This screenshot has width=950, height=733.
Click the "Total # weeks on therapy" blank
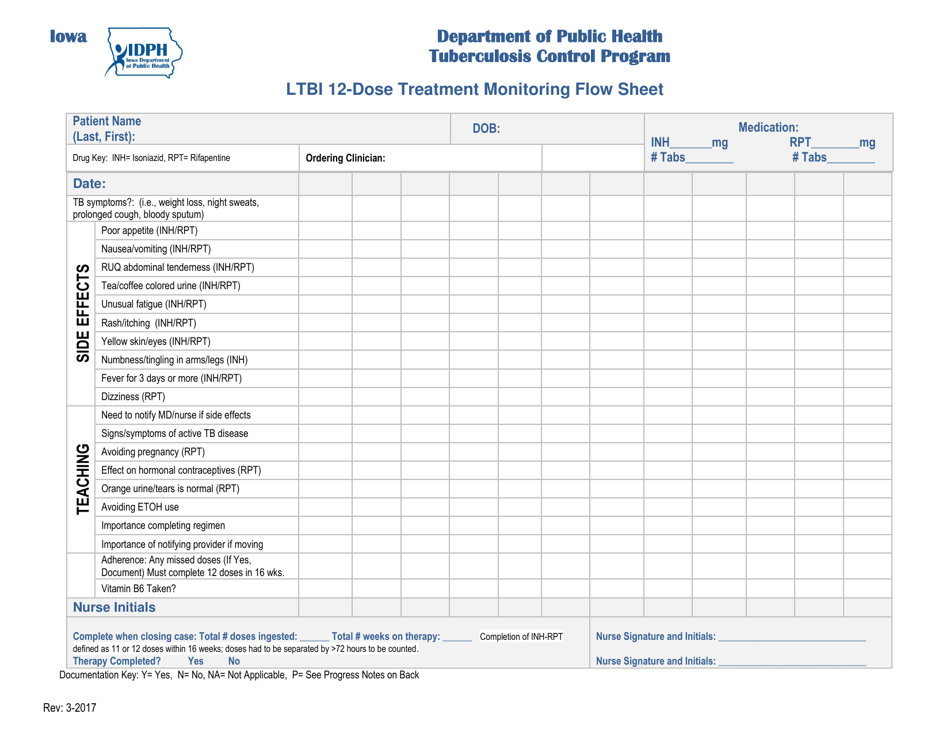click(x=456, y=634)
